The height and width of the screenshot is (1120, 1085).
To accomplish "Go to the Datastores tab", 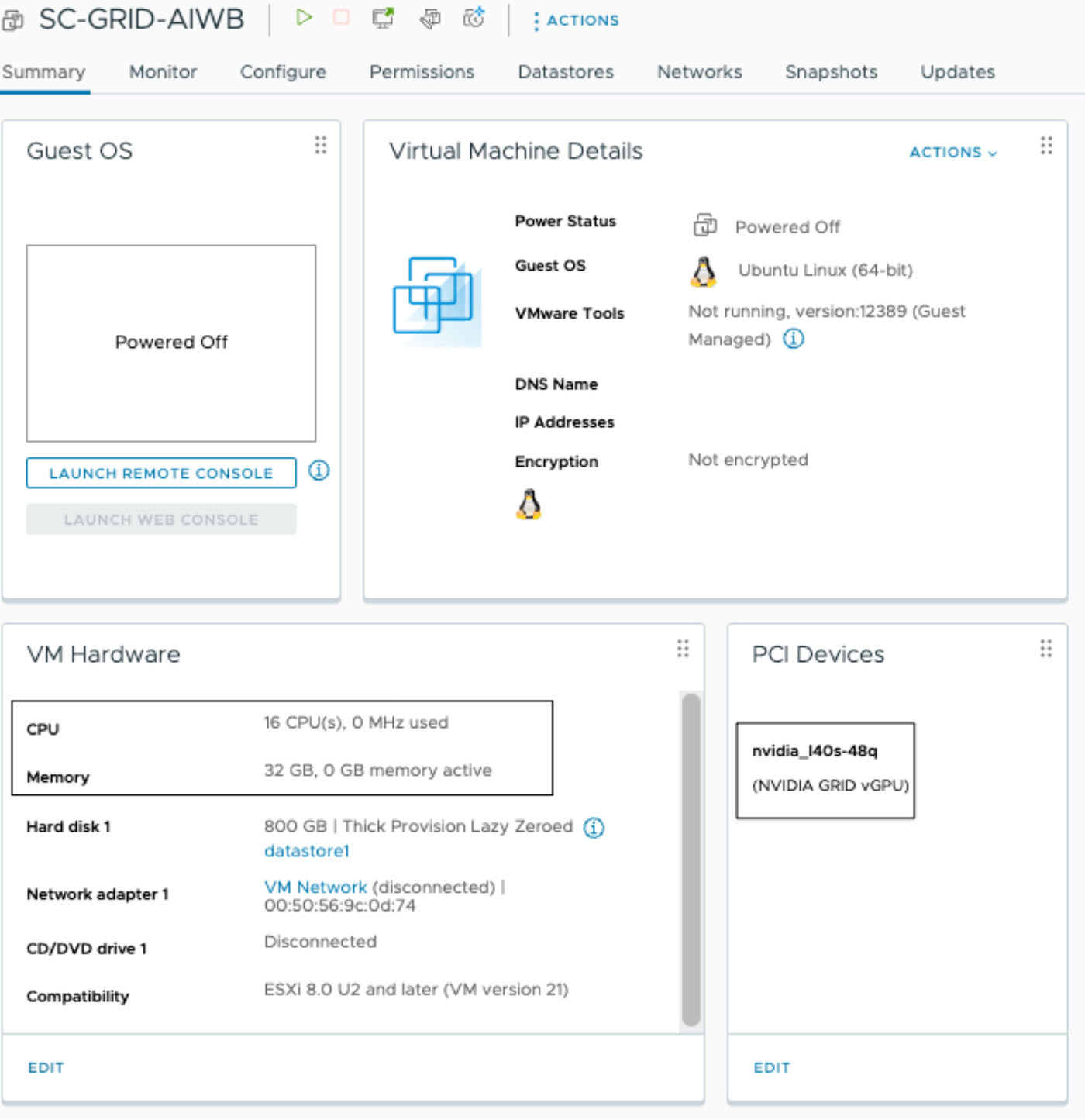I will (x=566, y=72).
